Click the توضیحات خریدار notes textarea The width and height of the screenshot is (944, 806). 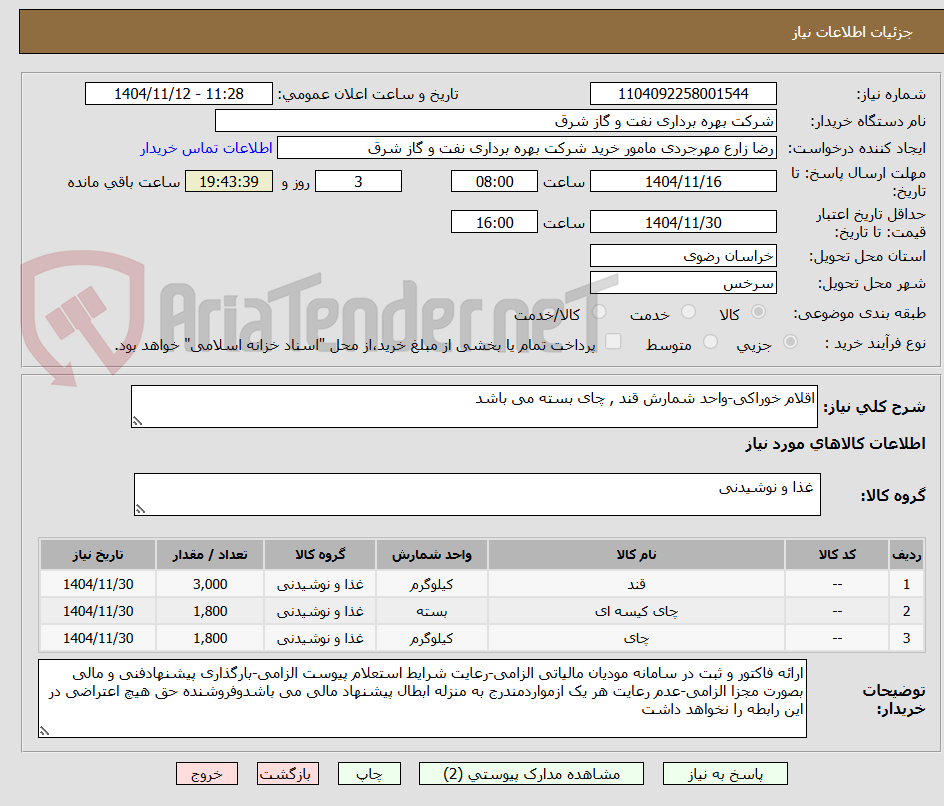pos(422,698)
